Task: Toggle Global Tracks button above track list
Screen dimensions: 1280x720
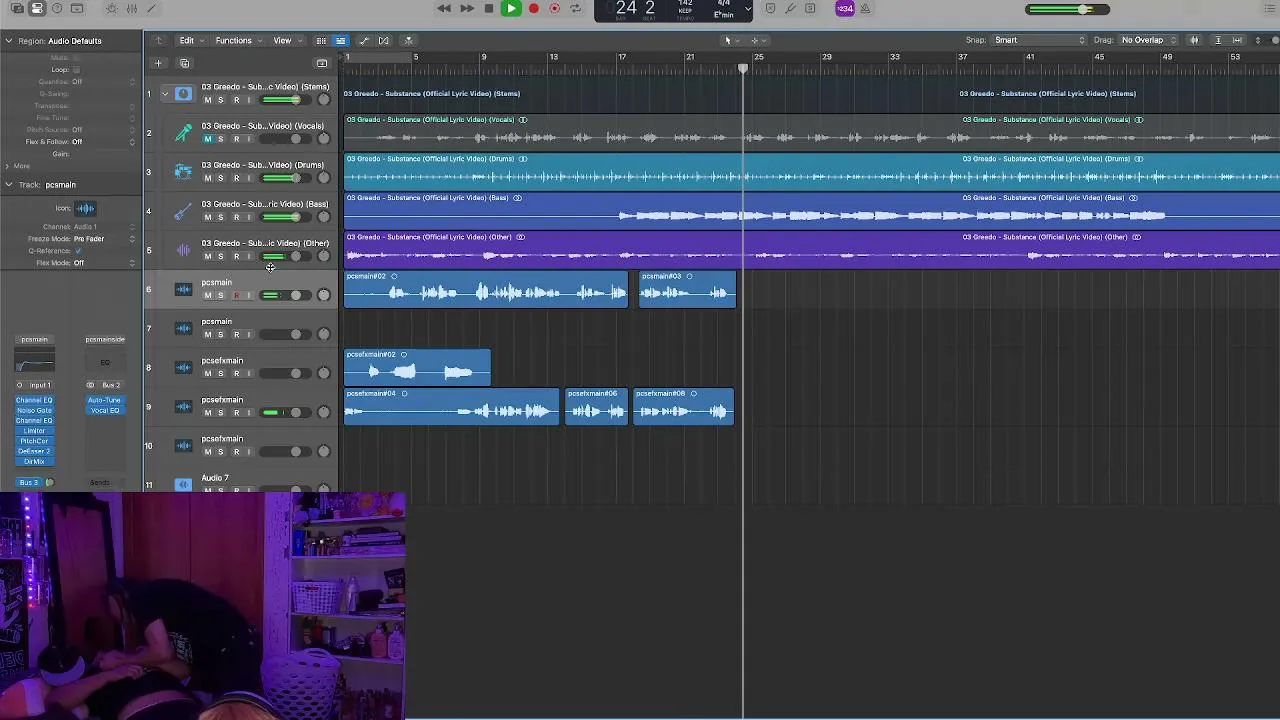Action: 322,63
